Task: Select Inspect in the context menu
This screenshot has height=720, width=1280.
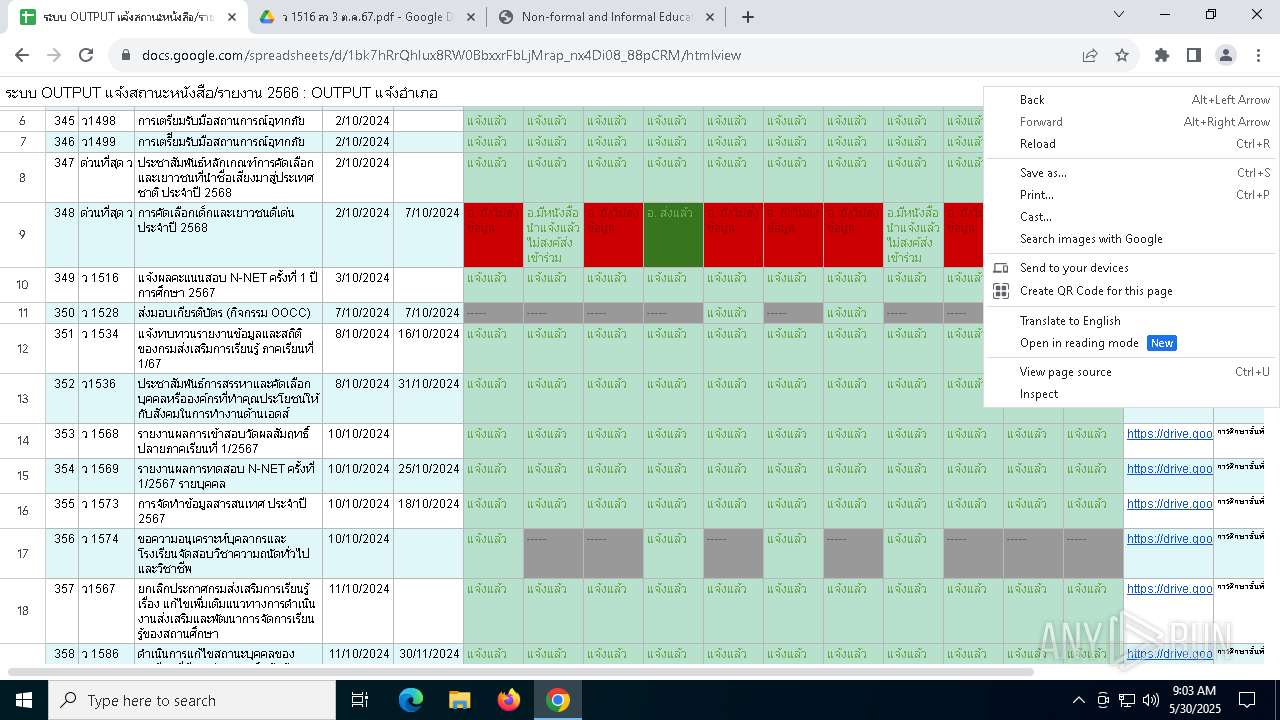Action: [1130, 394]
